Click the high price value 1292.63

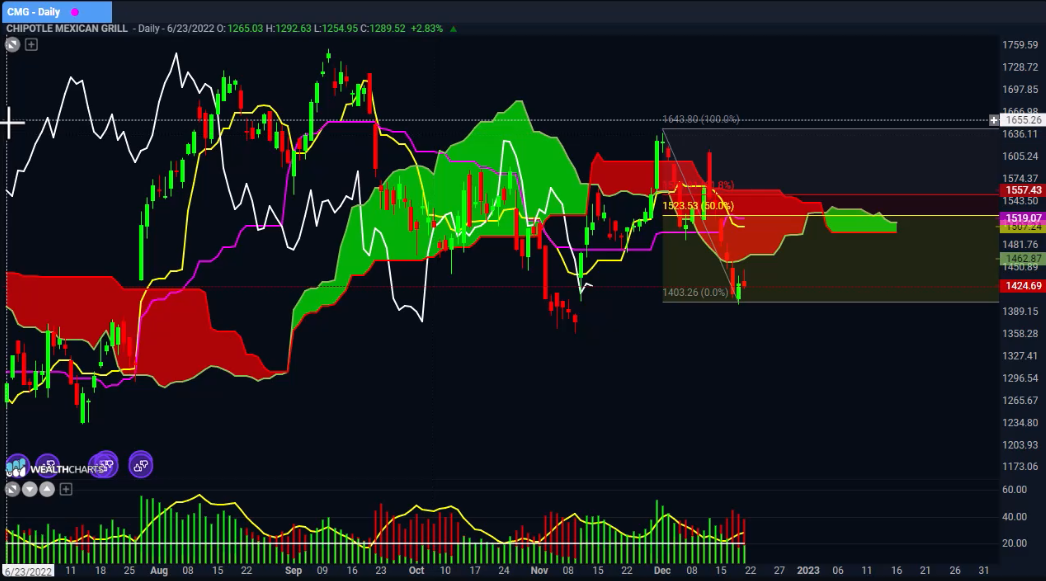pos(294,29)
